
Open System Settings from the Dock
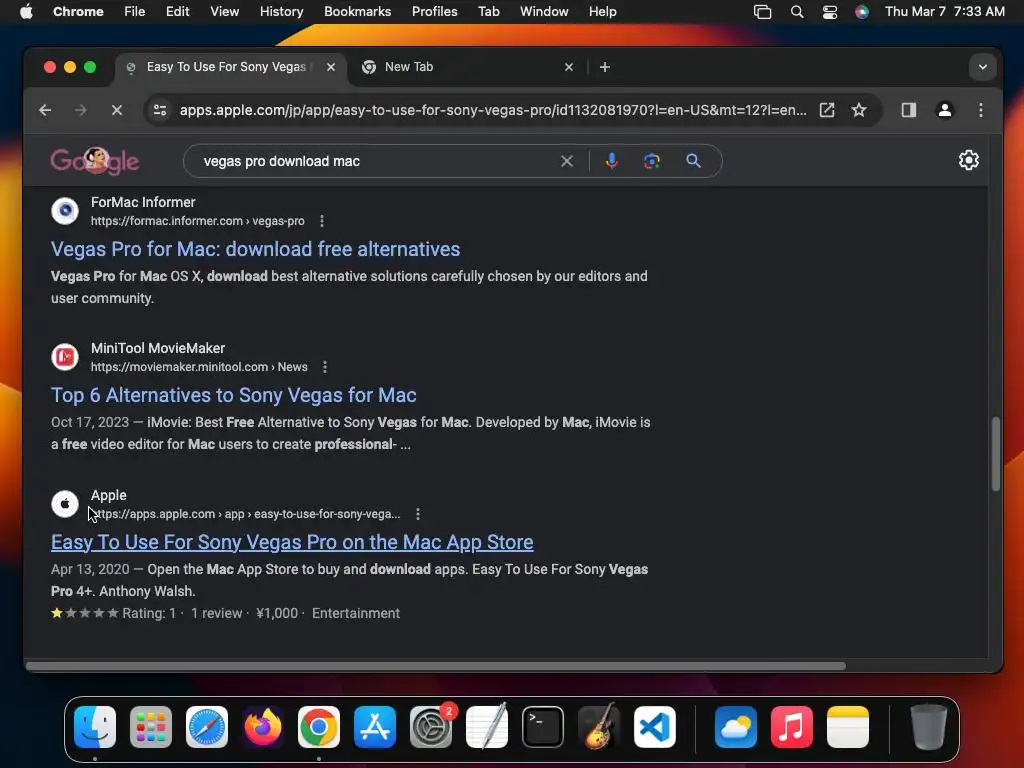(431, 727)
